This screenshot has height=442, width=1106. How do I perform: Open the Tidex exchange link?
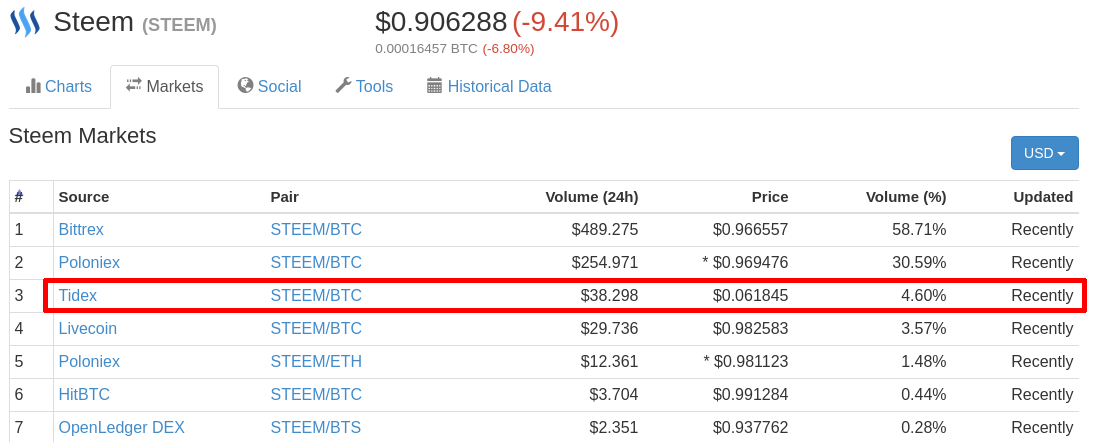(x=78, y=295)
